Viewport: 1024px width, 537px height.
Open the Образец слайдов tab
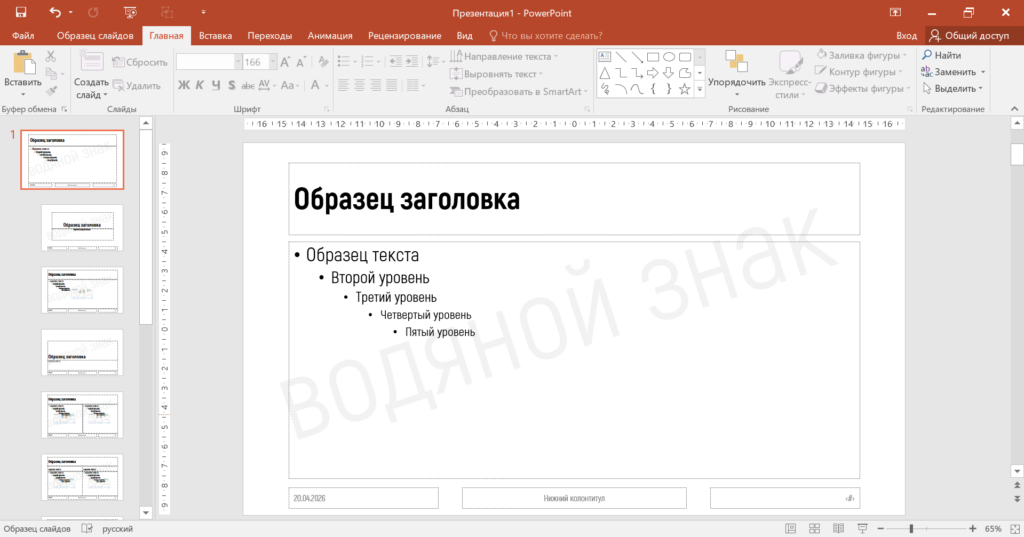95,35
